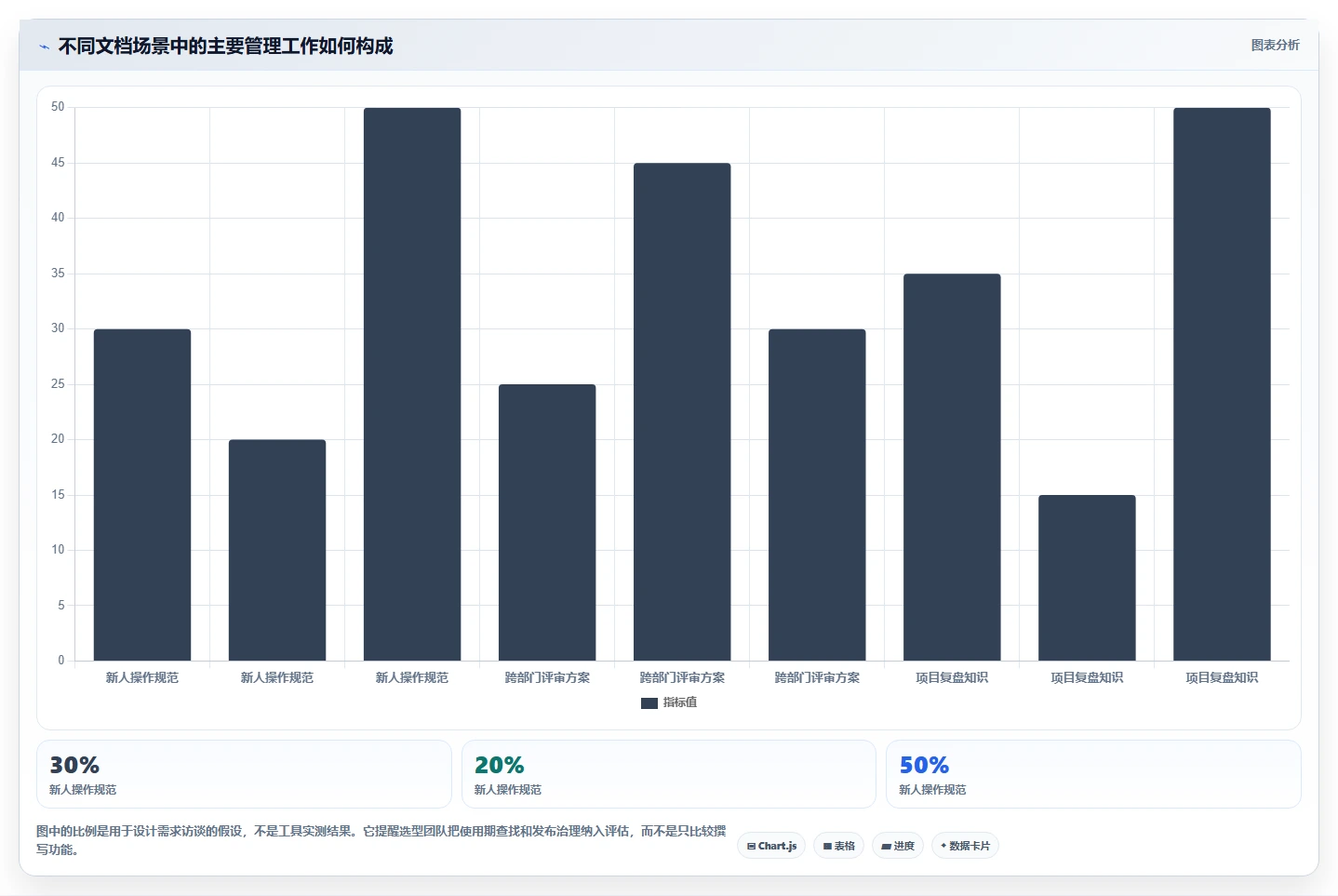Click the y-axis tick label 0
This screenshot has height=896, width=1338.
tap(61, 661)
